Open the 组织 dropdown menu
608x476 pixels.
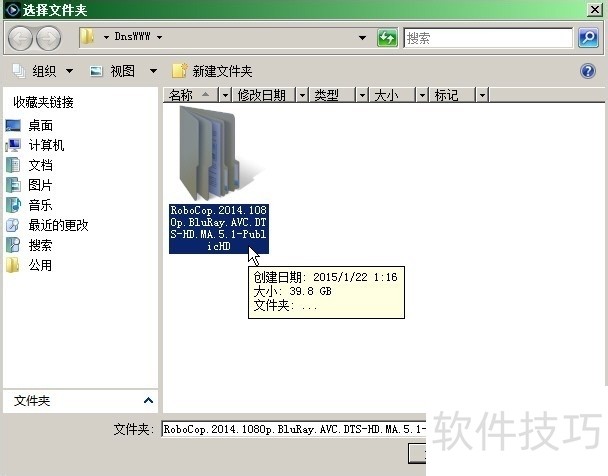coord(69,71)
